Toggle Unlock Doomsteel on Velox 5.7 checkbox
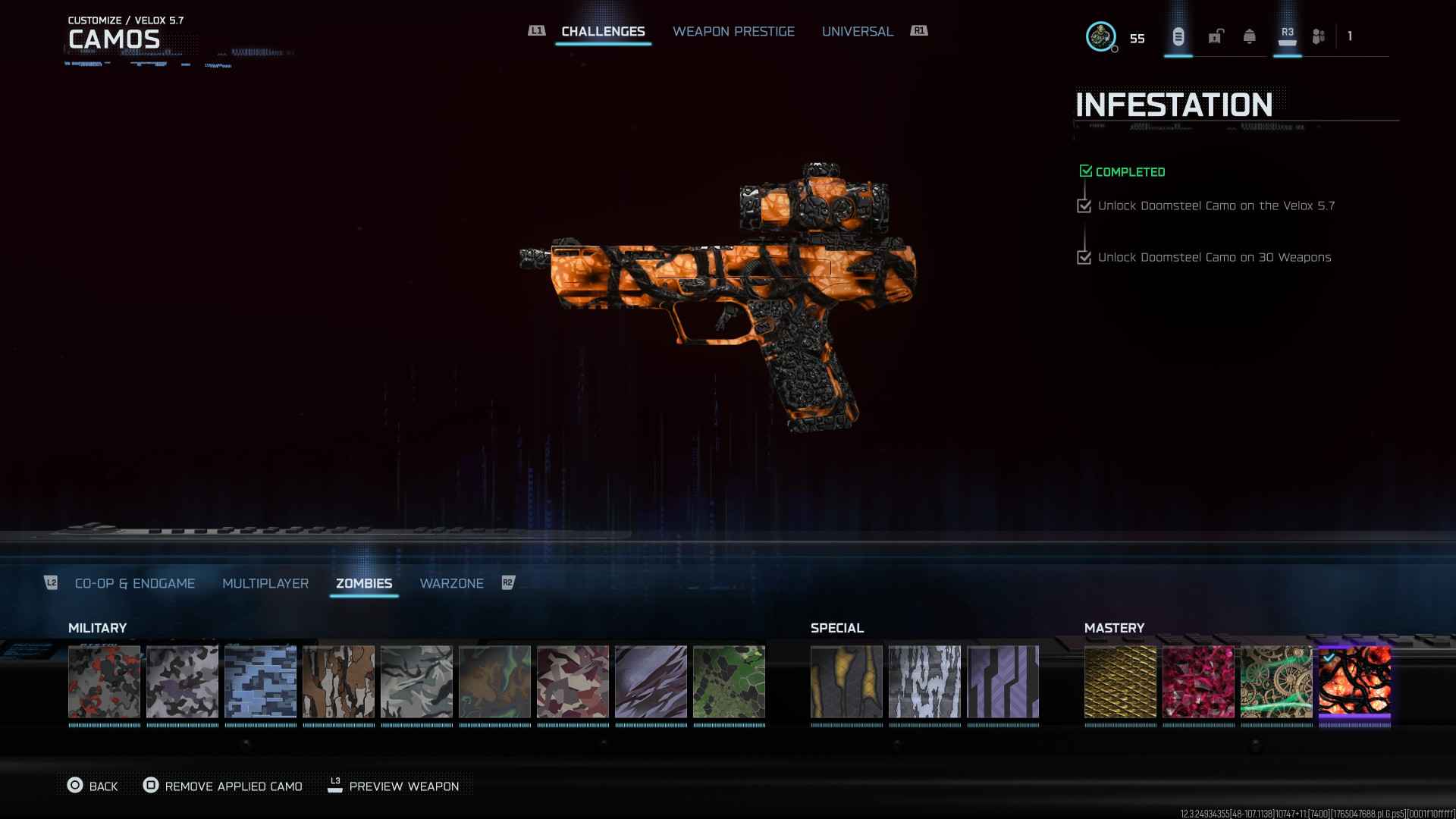Image resolution: width=1456 pixels, height=819 pixels. pos(1084,206)
